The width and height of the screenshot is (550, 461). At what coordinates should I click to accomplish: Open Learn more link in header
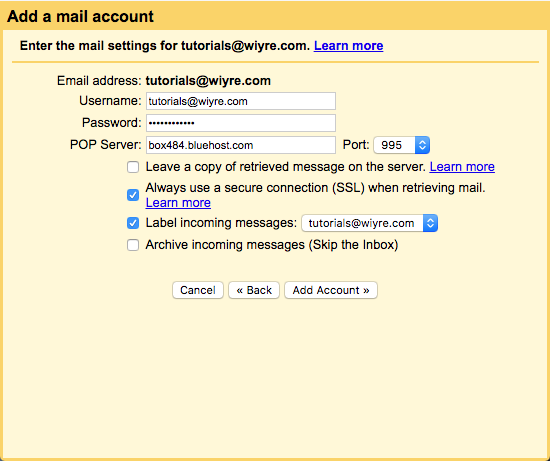click(348, 46)
